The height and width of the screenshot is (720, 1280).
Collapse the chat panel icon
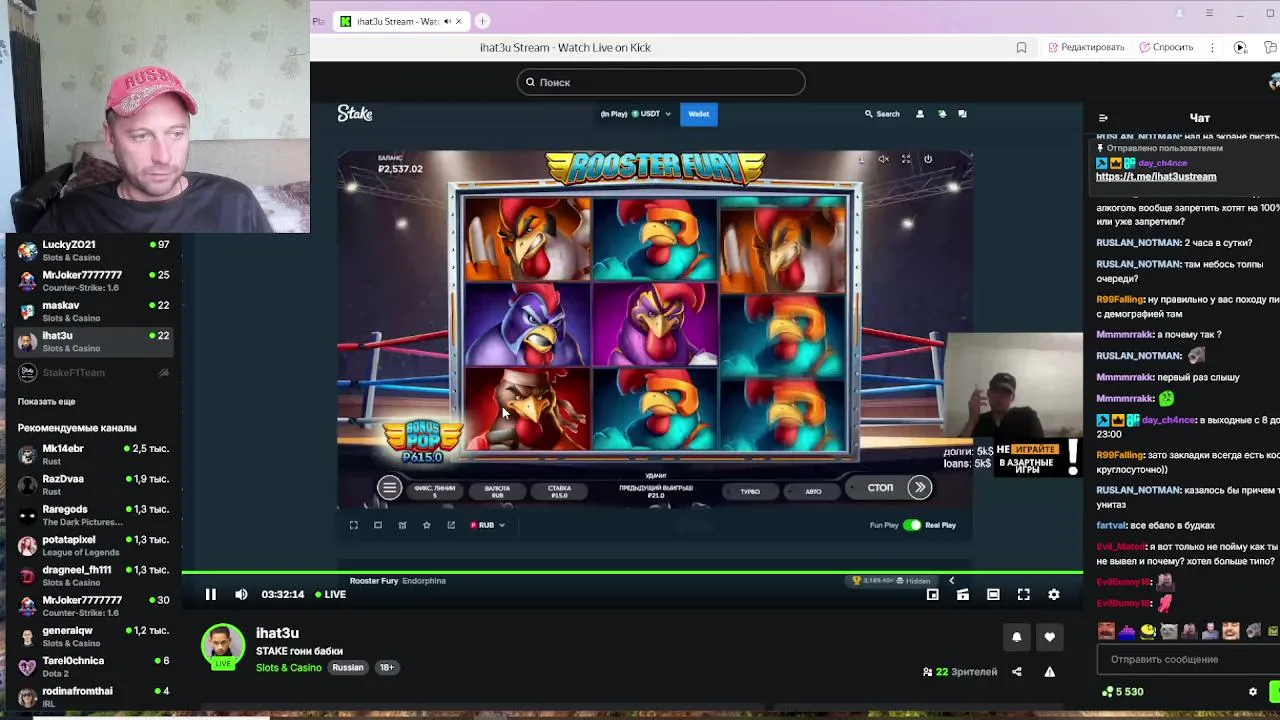coord(1103,118)
